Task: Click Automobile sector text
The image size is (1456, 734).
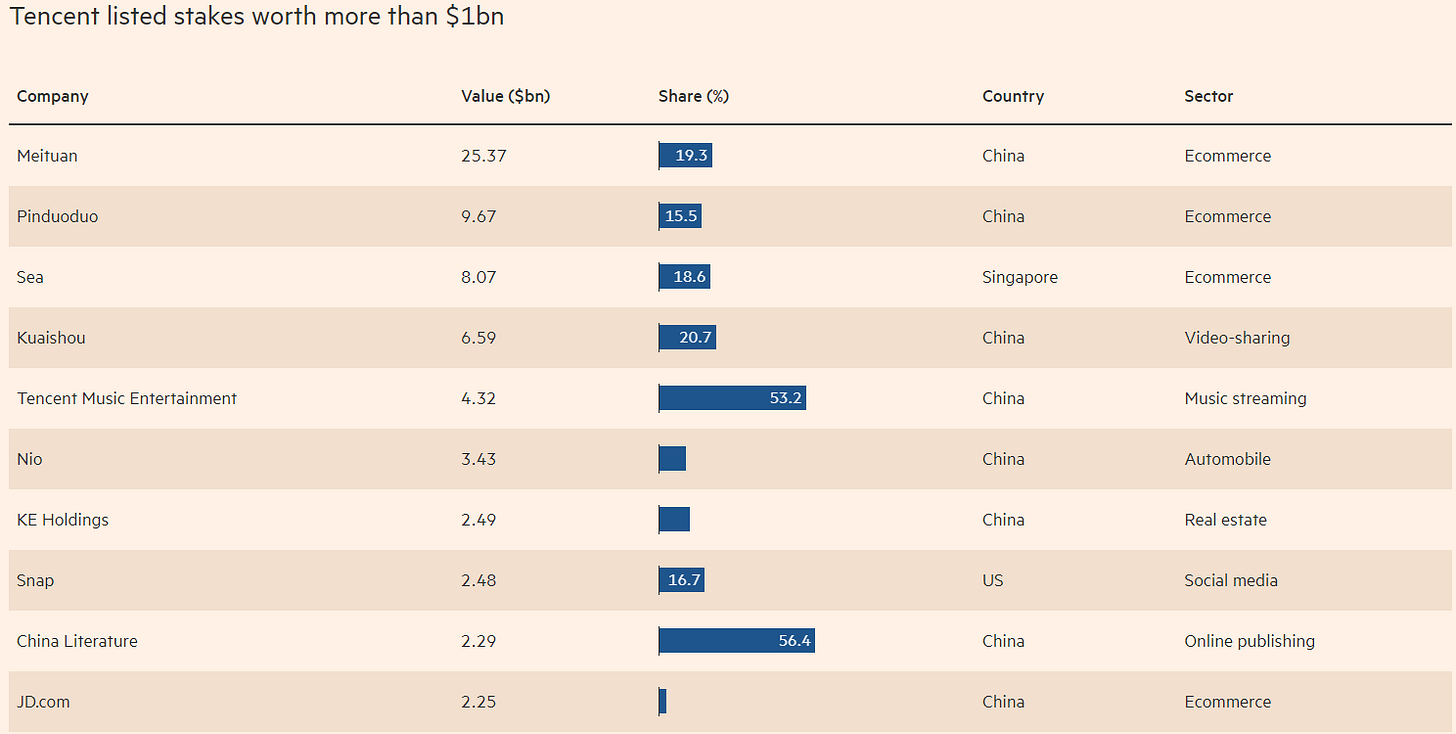Action: click(1227, 459)
